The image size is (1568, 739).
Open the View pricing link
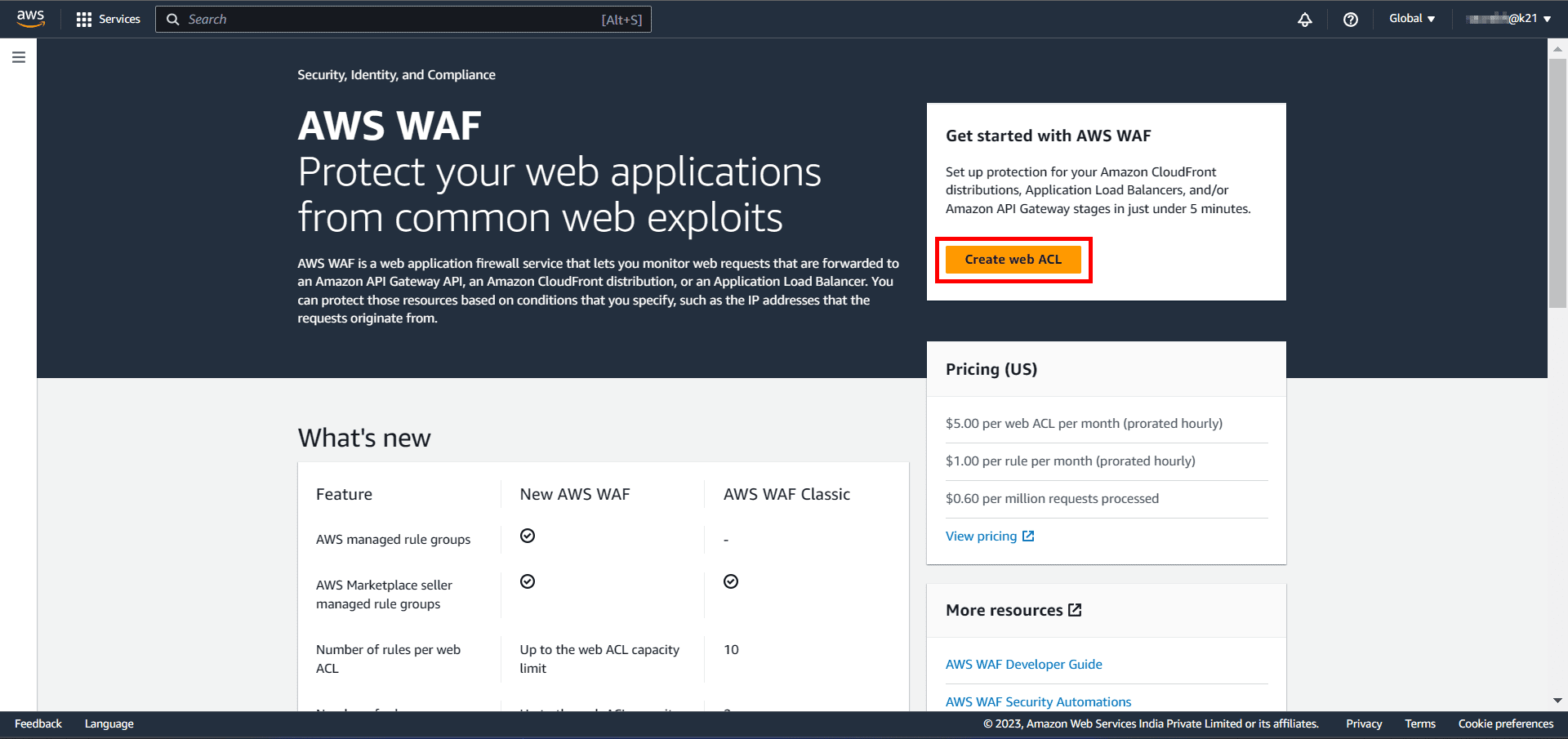(x=981, y=536)
